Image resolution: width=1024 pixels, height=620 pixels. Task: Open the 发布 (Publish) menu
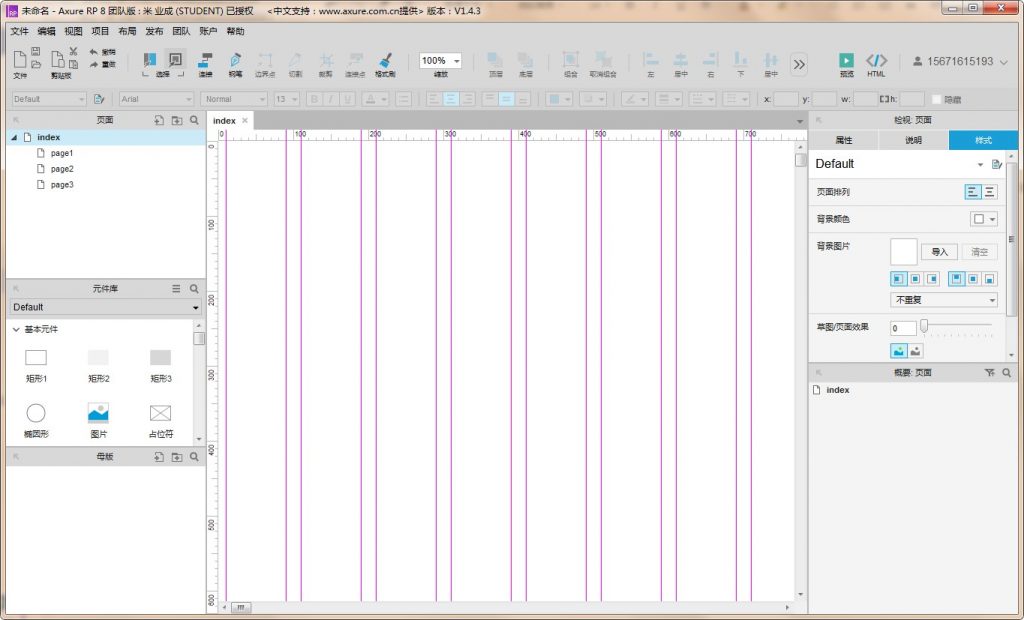[154, 31]
